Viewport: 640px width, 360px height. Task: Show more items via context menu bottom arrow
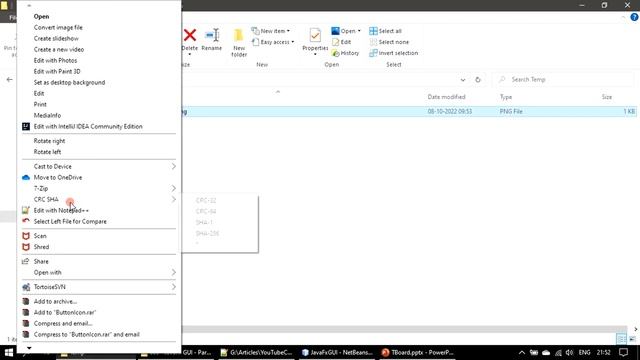click(x=29, y=348)
